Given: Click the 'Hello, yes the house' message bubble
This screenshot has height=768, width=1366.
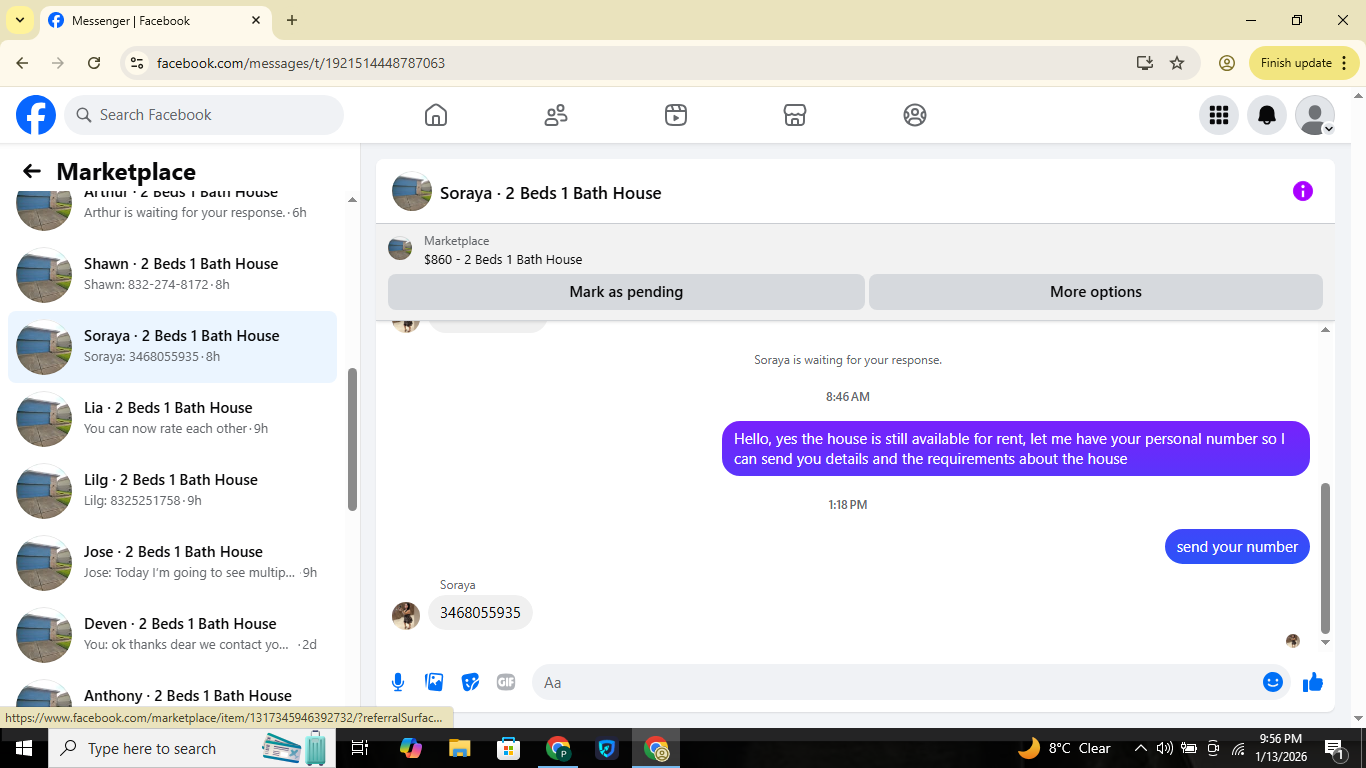Looking at the screenshot, I should [x=1016, y=449].
